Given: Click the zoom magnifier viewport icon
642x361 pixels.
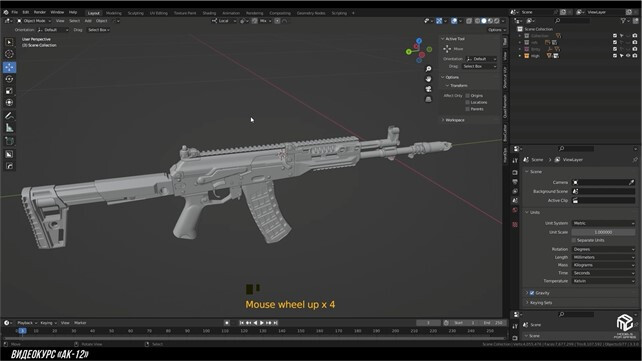Looking at the screenshot, I should (x=428, y=69).
